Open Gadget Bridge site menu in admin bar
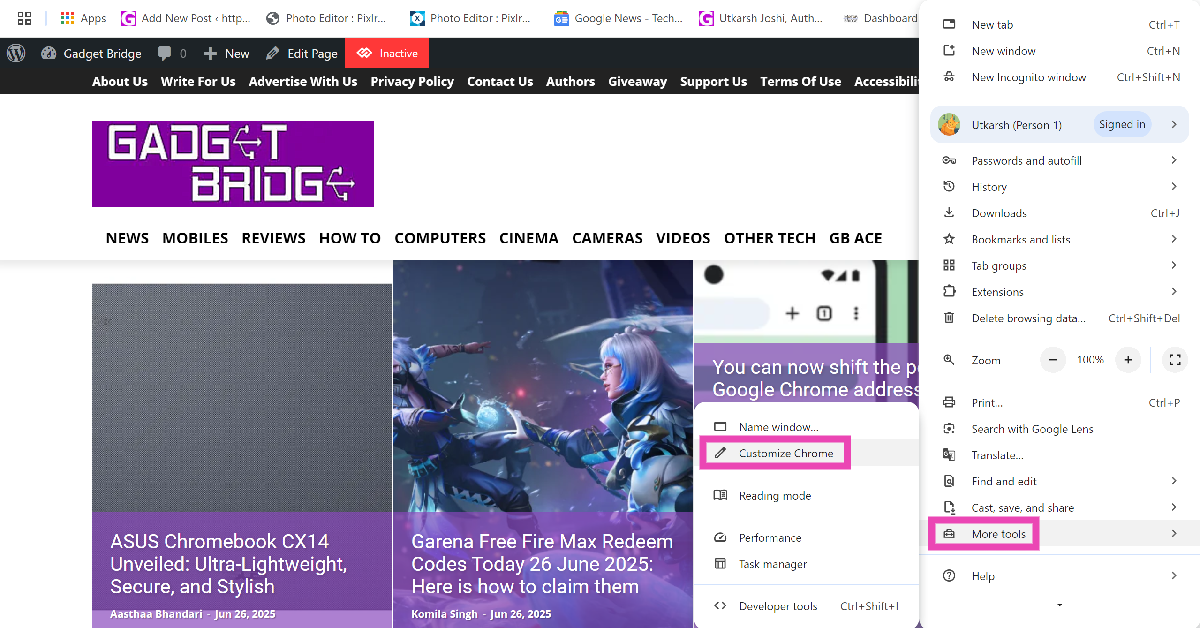Screen dimensions: 1200x628 [x=91, y=53]
